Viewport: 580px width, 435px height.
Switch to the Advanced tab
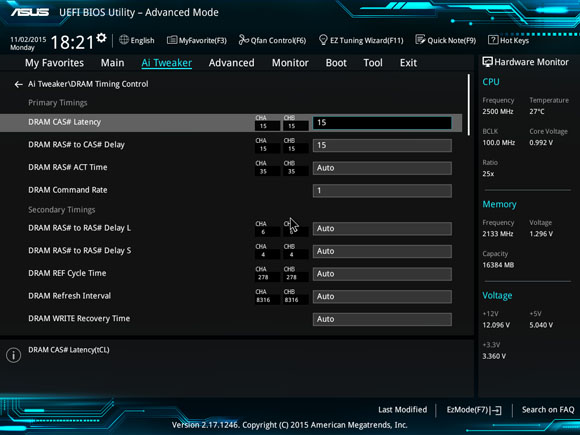pyautogui.click(x=232, y=63)
